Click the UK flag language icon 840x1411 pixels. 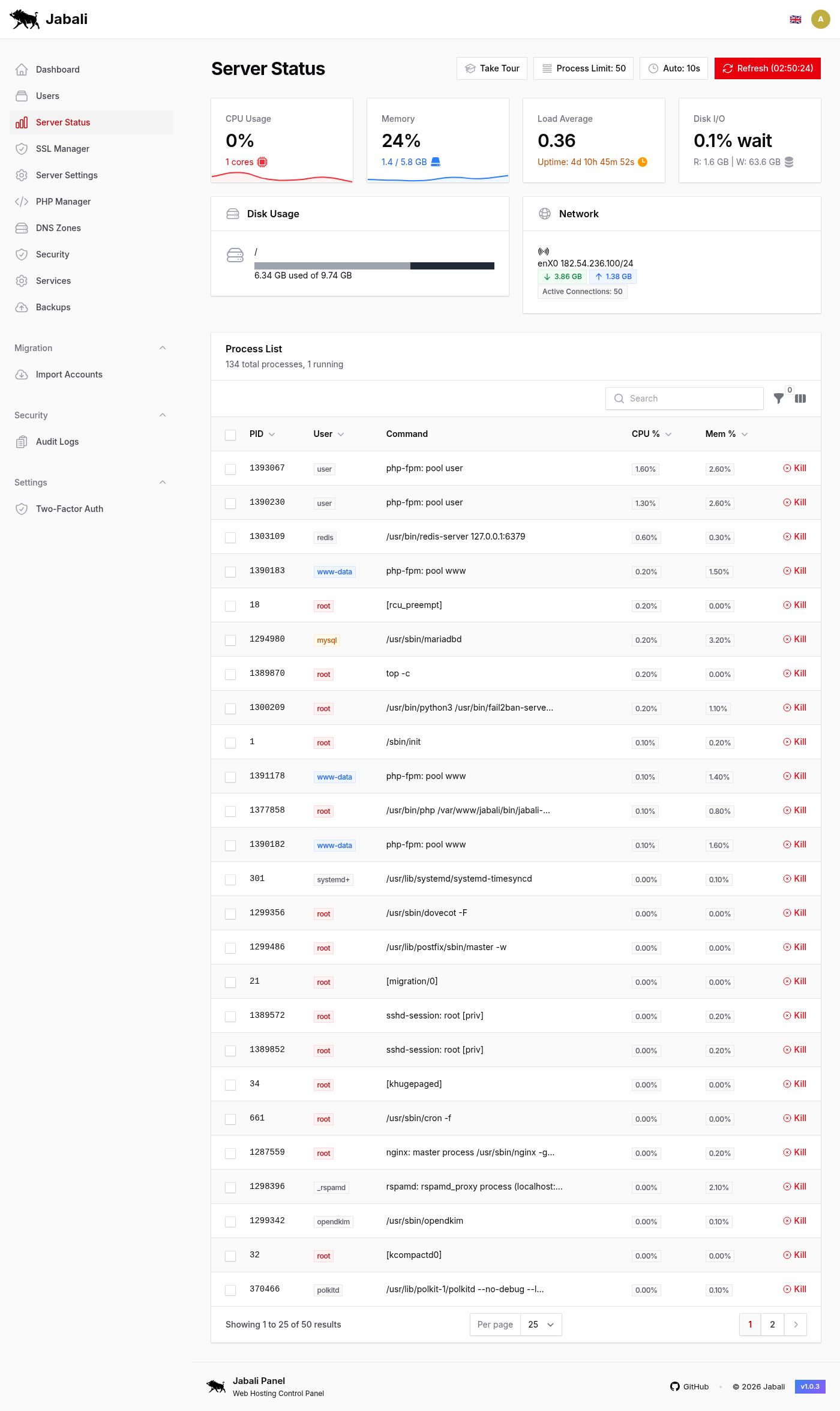click(x=796, y=19)
